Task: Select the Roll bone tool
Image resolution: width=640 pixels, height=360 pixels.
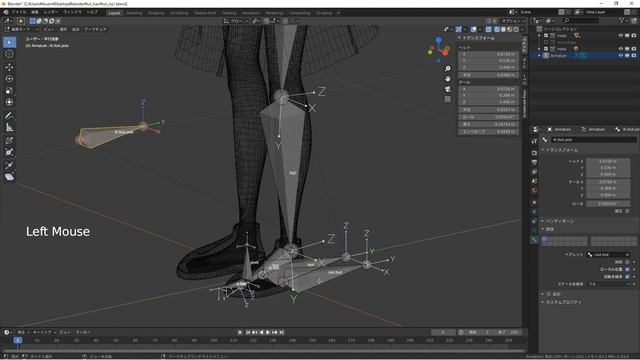Action: (x=9, y=140)
